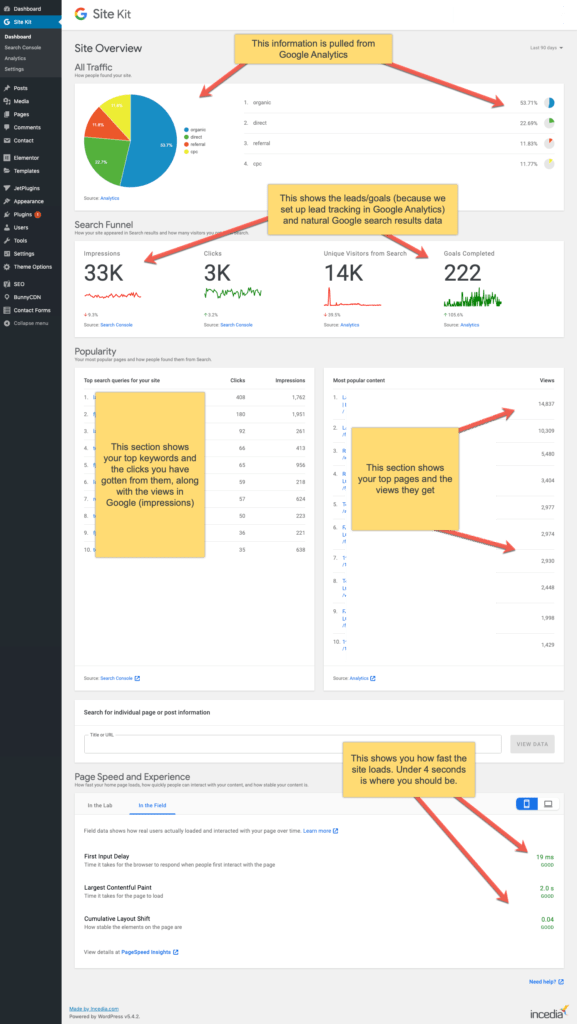Open Analytics link below popular content
The height and width of the screenshot is (1024, 577).
362,678
